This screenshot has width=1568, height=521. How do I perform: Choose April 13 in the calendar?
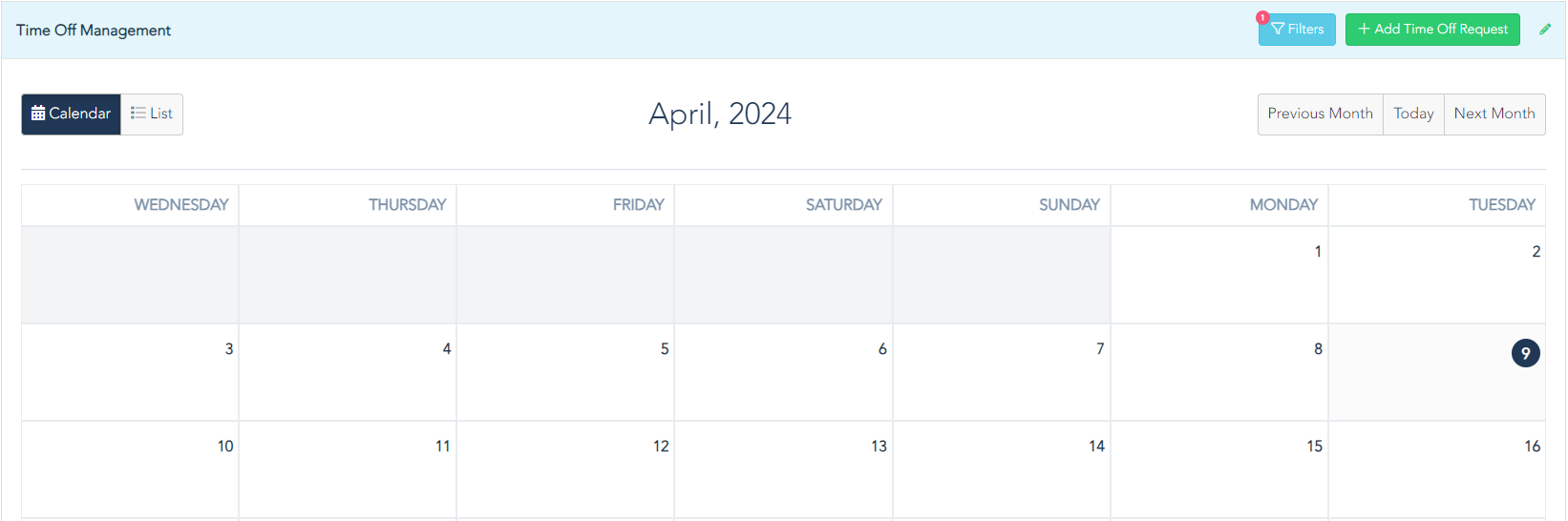(x=784, y=469)
